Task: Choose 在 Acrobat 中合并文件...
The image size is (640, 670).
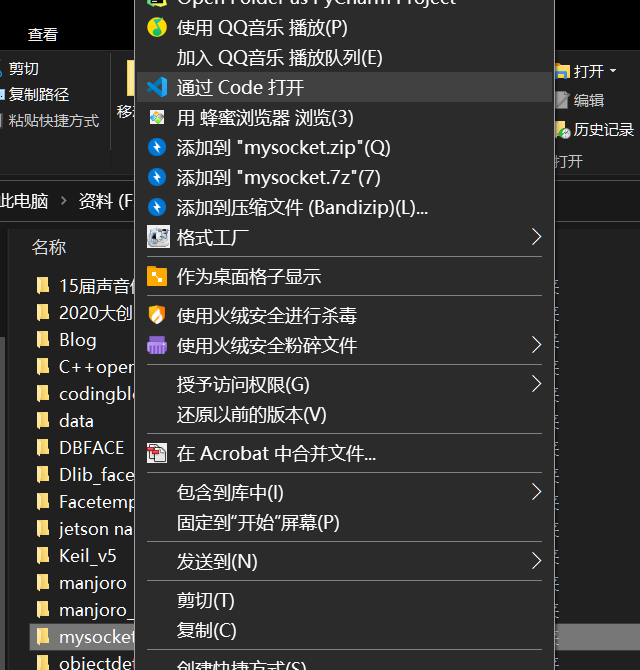Action: [x=344, y=453]
